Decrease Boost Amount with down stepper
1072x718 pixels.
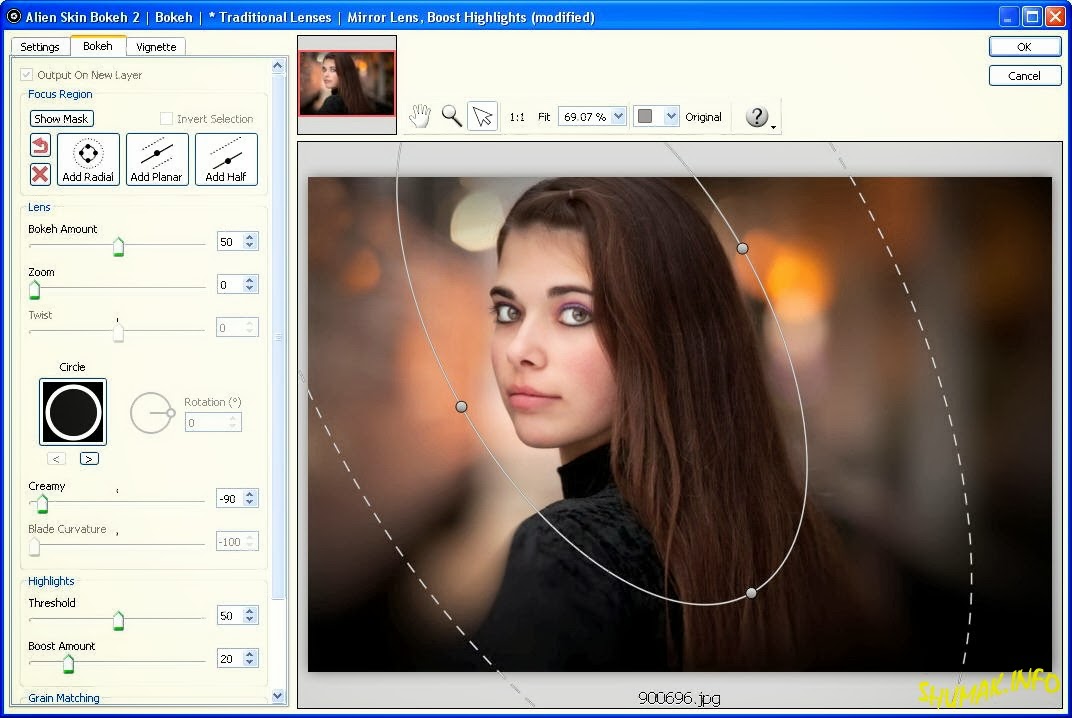pyautogui.click(x=250, y=663)
